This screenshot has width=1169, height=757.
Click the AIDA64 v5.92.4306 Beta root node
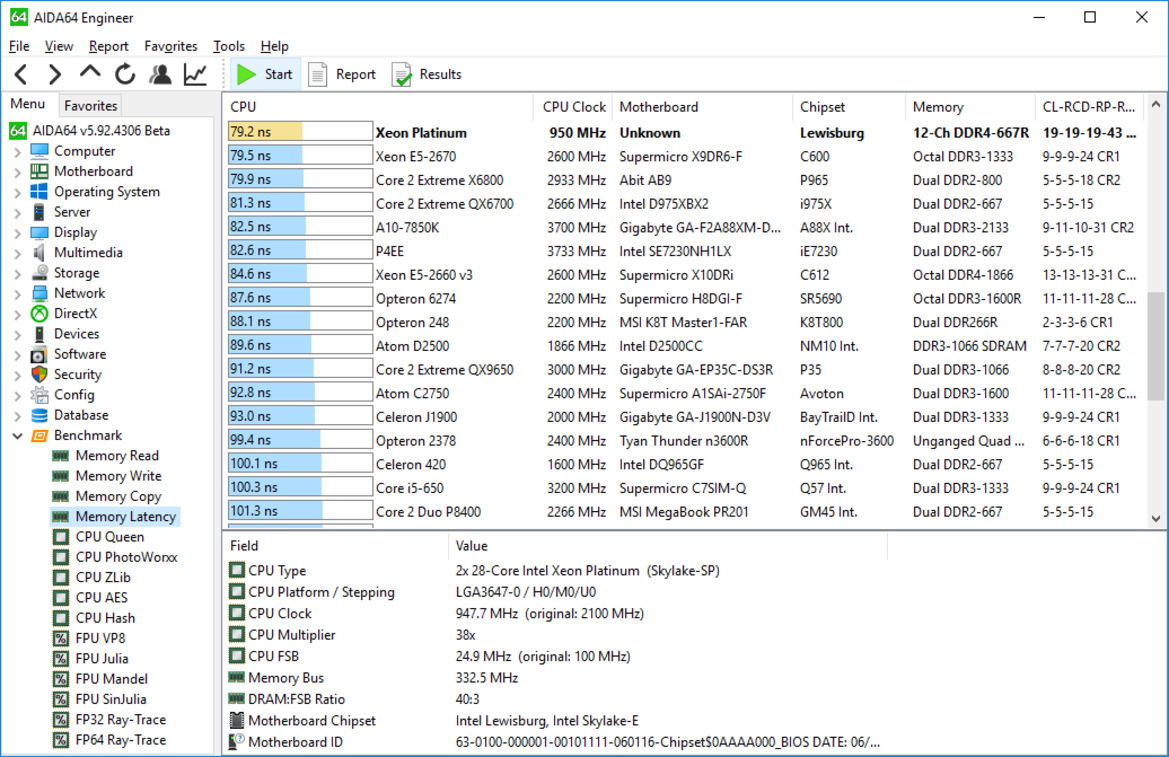90,131
